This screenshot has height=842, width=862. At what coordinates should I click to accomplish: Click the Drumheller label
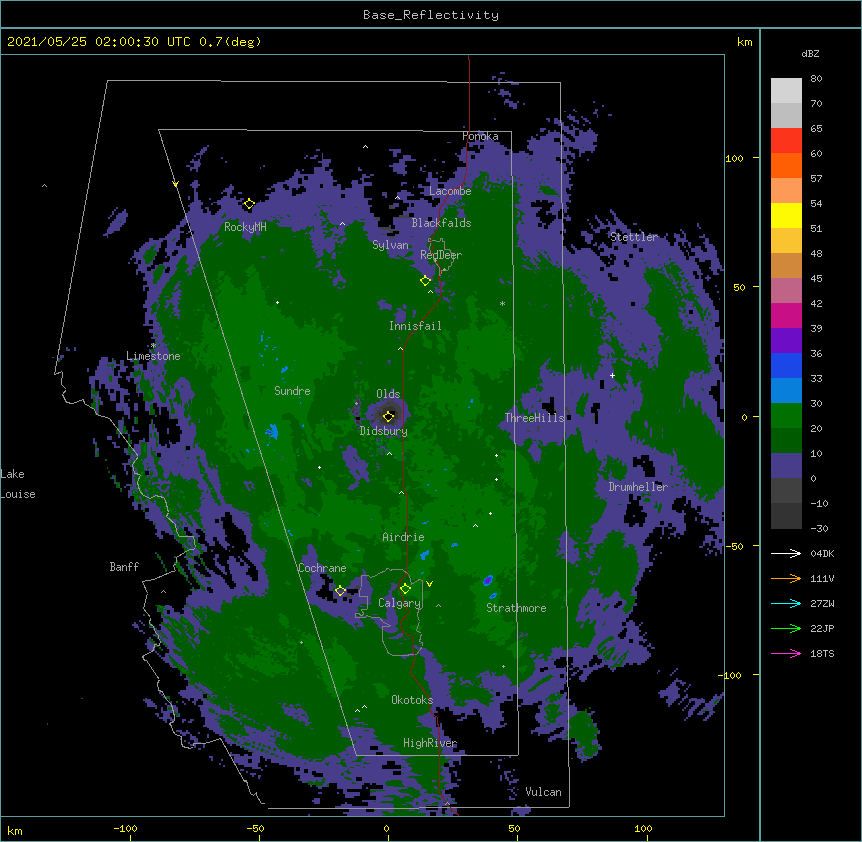point(638,487)
